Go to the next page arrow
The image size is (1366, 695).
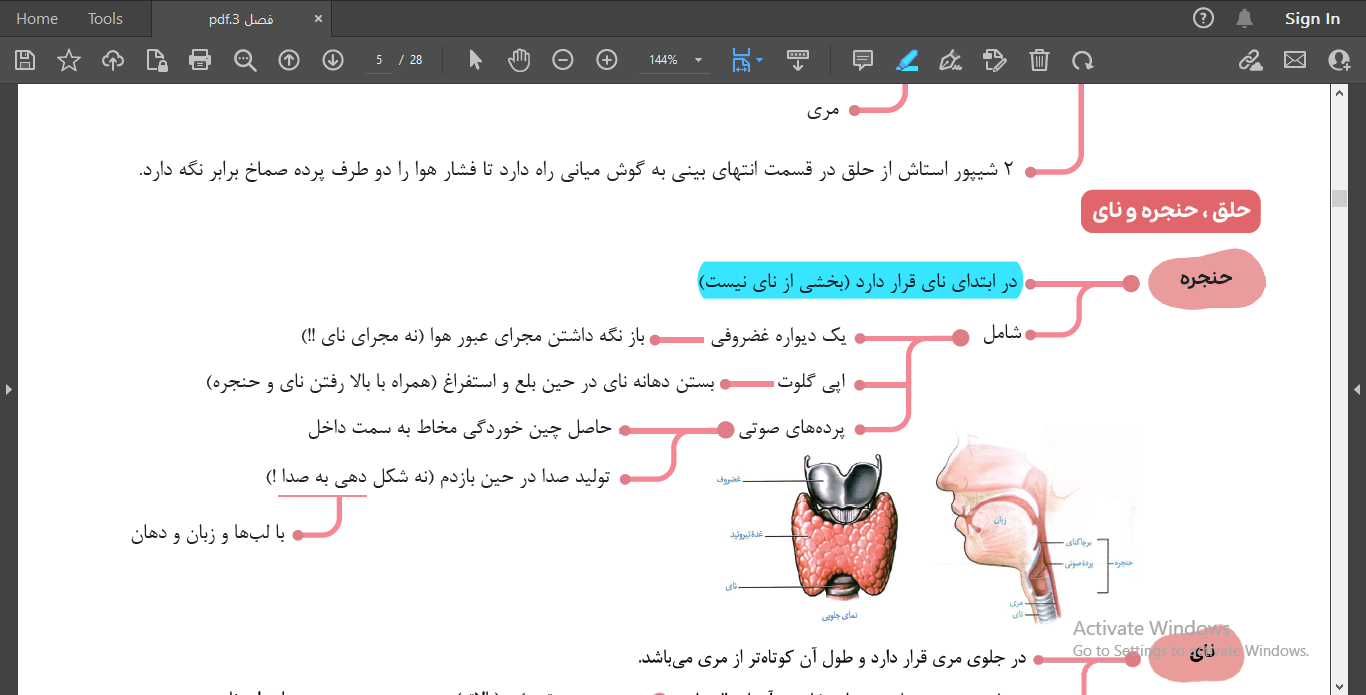point(333,60)
